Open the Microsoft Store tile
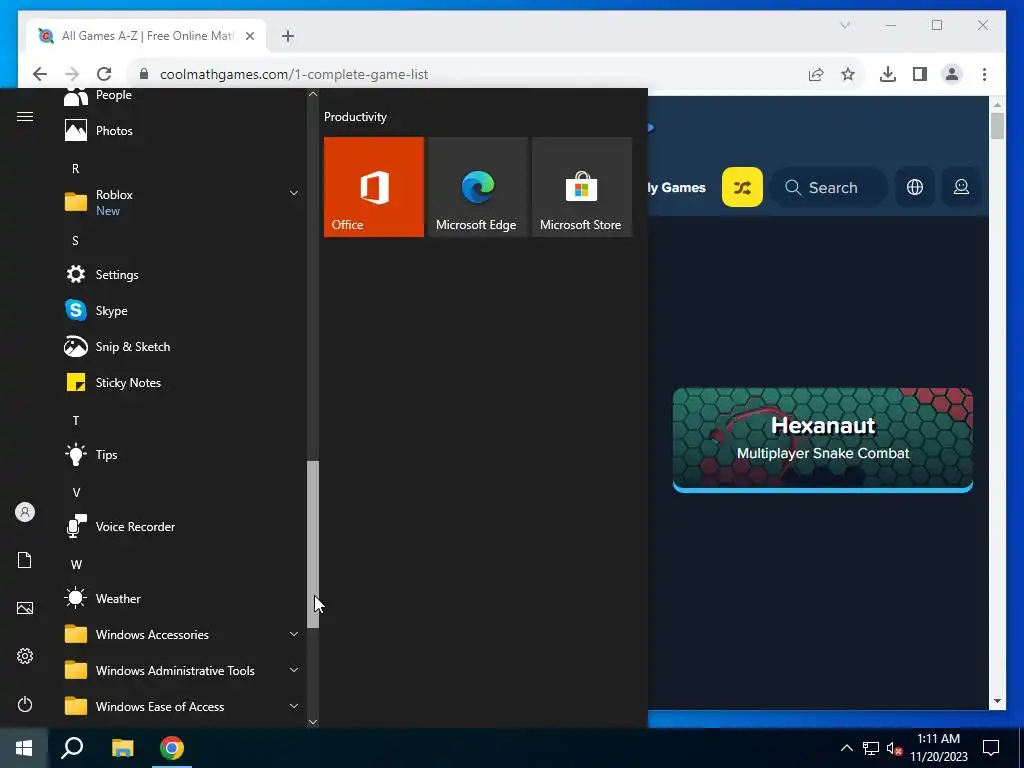The image size is (1024, 768). (x=581, y=187)
